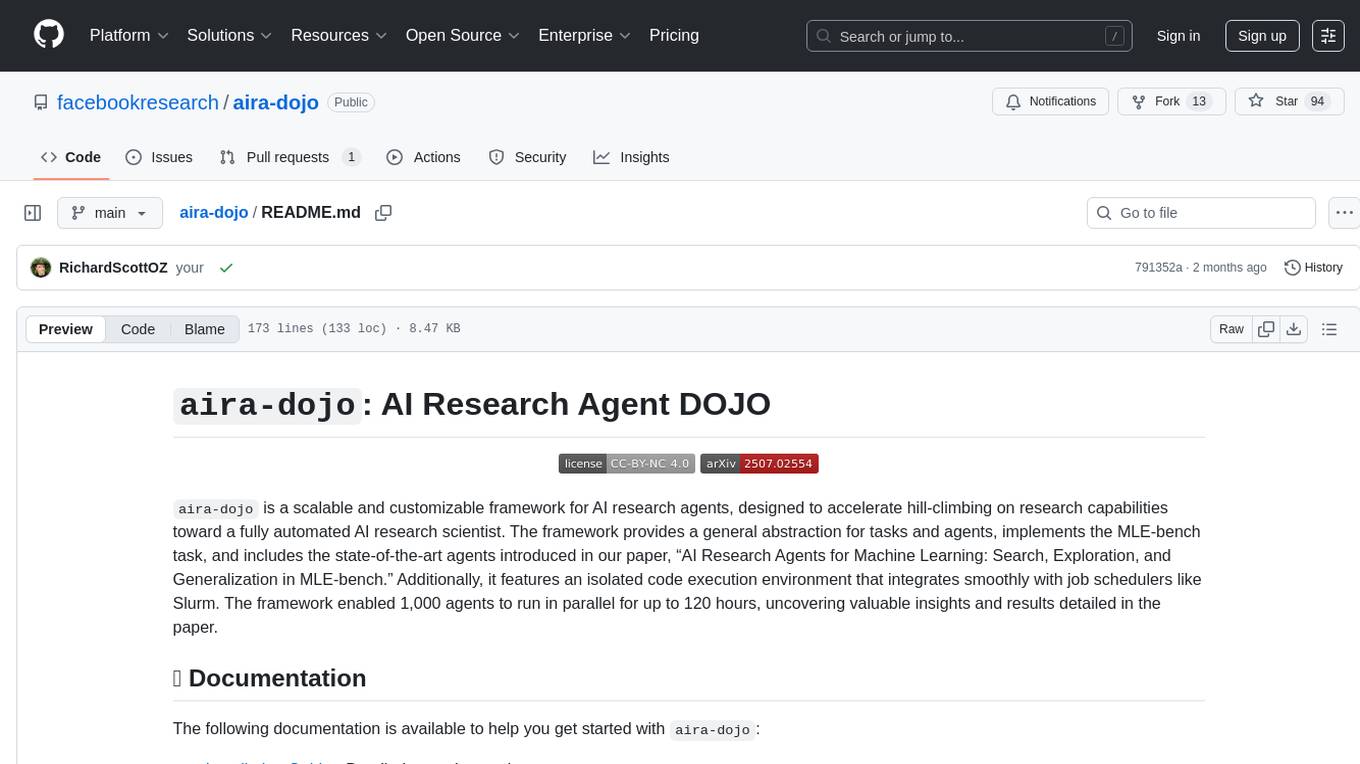Click the bell icon in Notifications
Viewport: 1360px width, 764px height.
1014,102
